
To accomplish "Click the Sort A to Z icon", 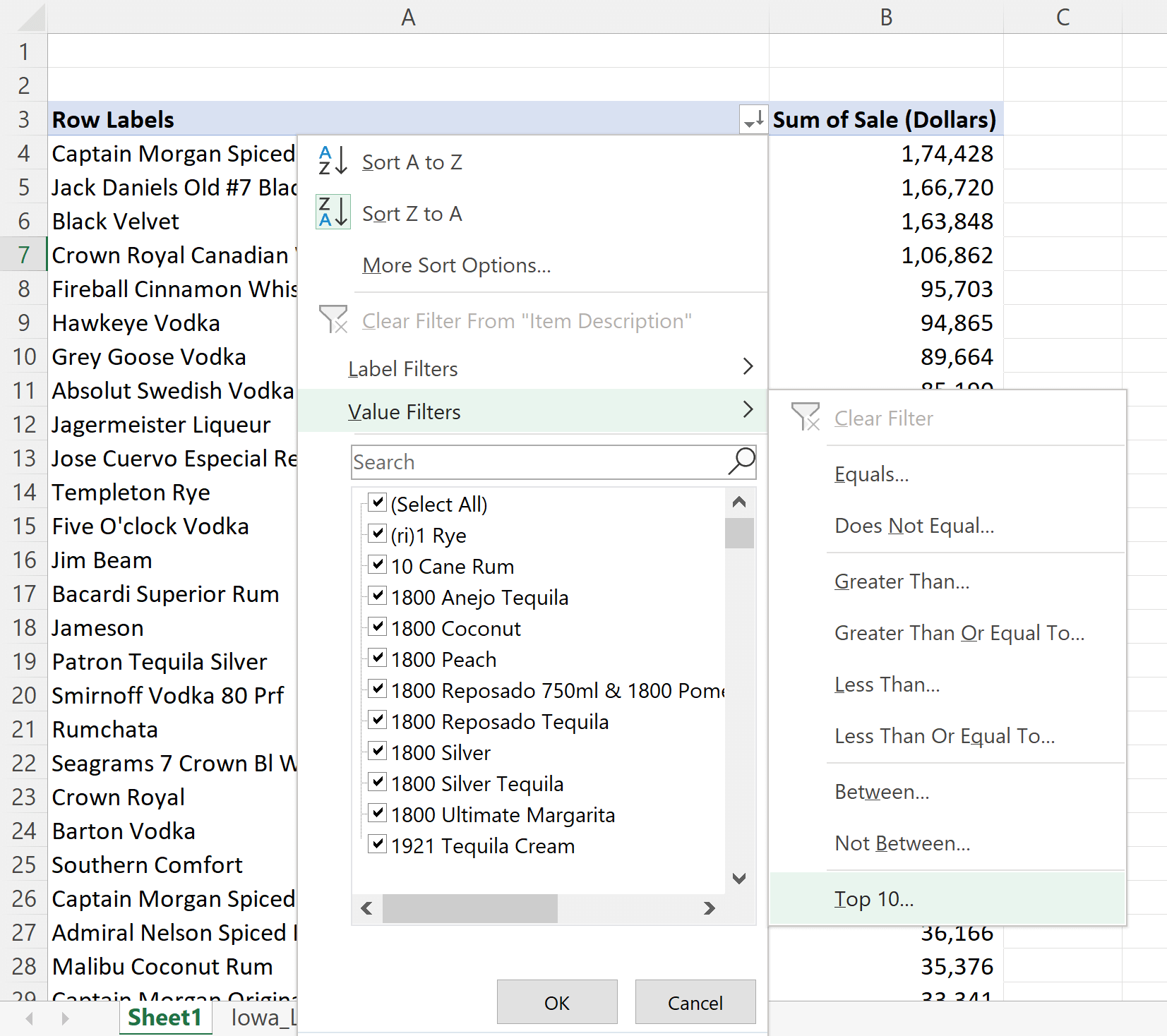I will [333, 161].
